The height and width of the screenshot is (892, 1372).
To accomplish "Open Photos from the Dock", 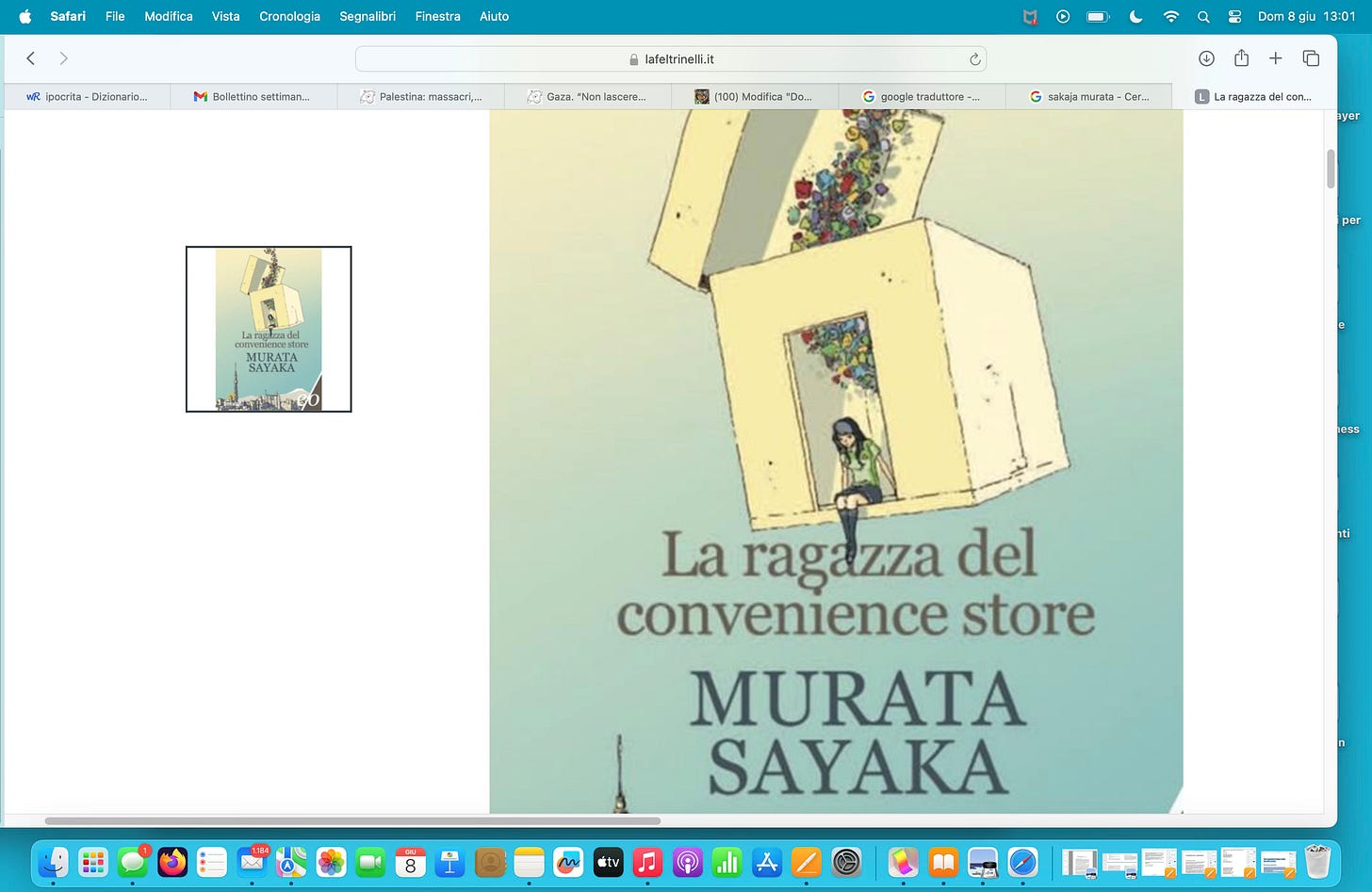I will pos(331,861).
